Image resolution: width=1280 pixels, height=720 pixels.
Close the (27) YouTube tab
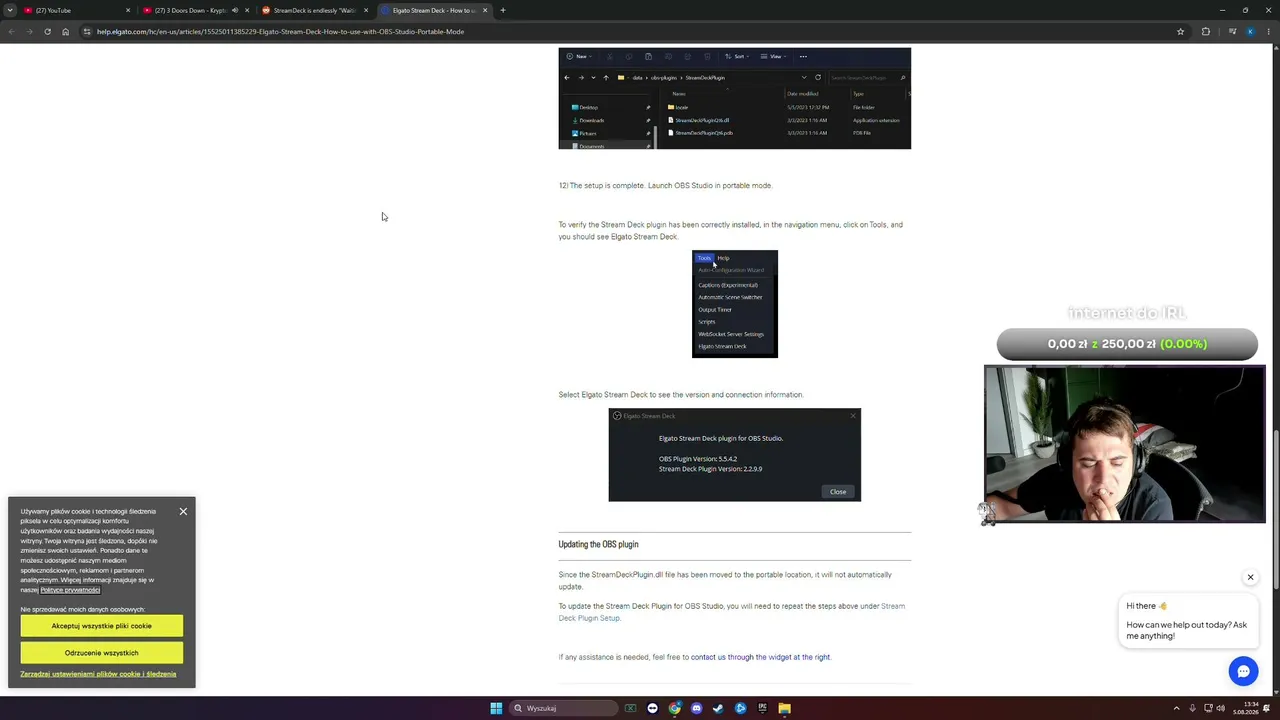(x=128, y=10)
